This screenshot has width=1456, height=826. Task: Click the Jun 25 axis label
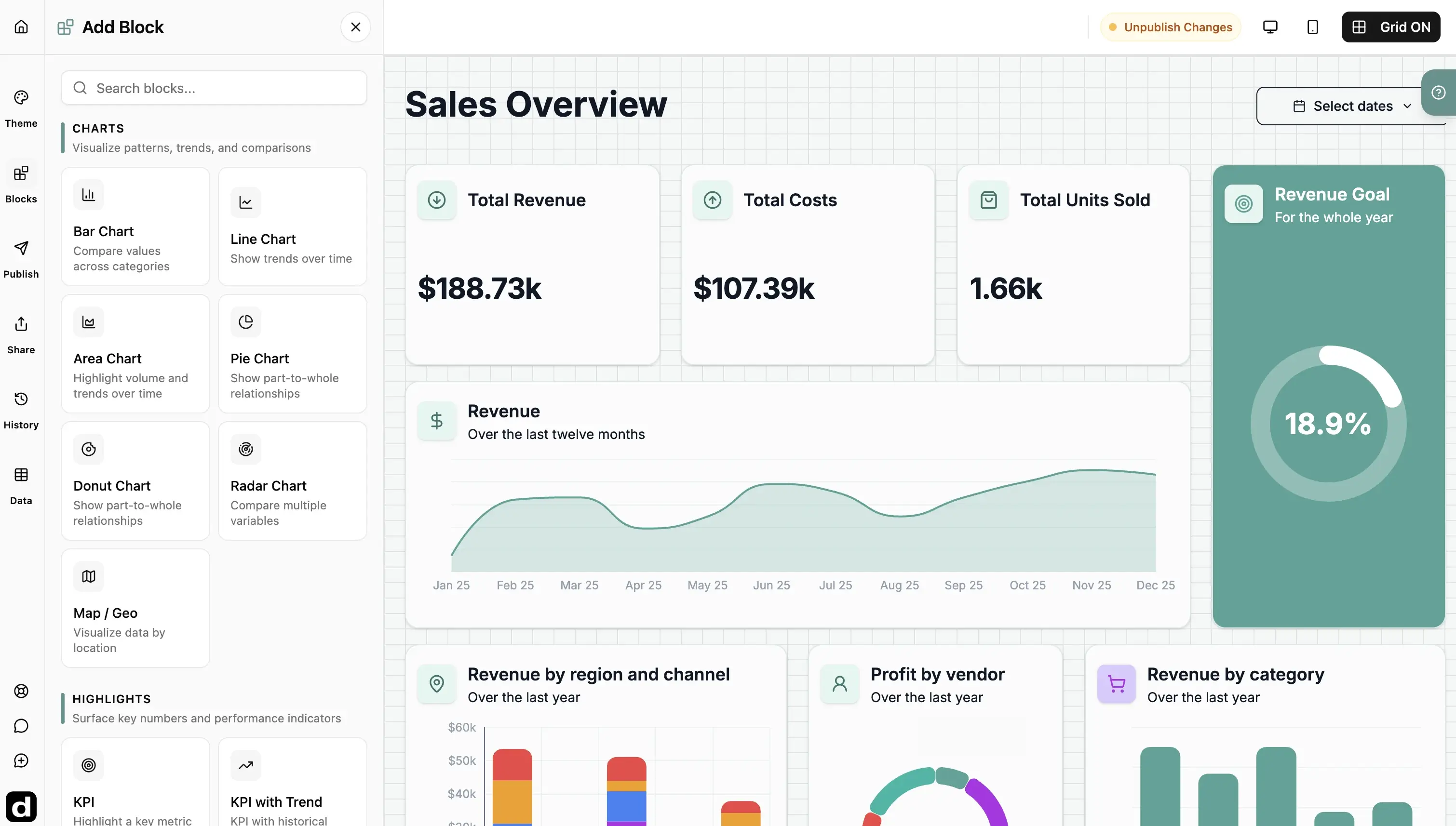(x=771, y=585)
